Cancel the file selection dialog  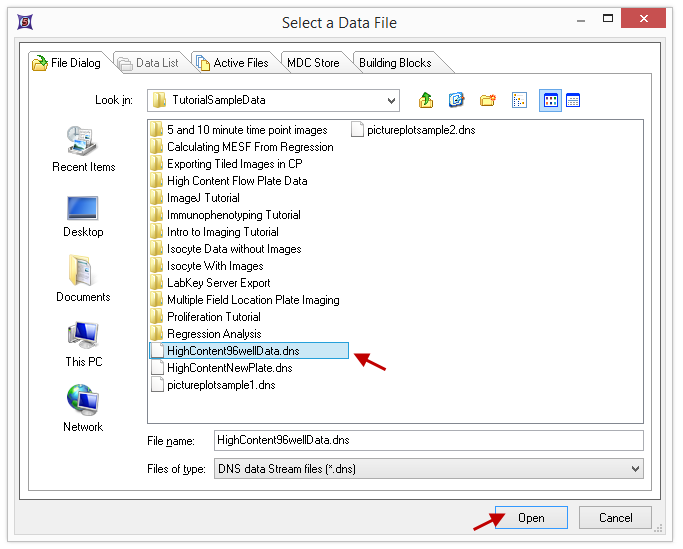[615, 518]
